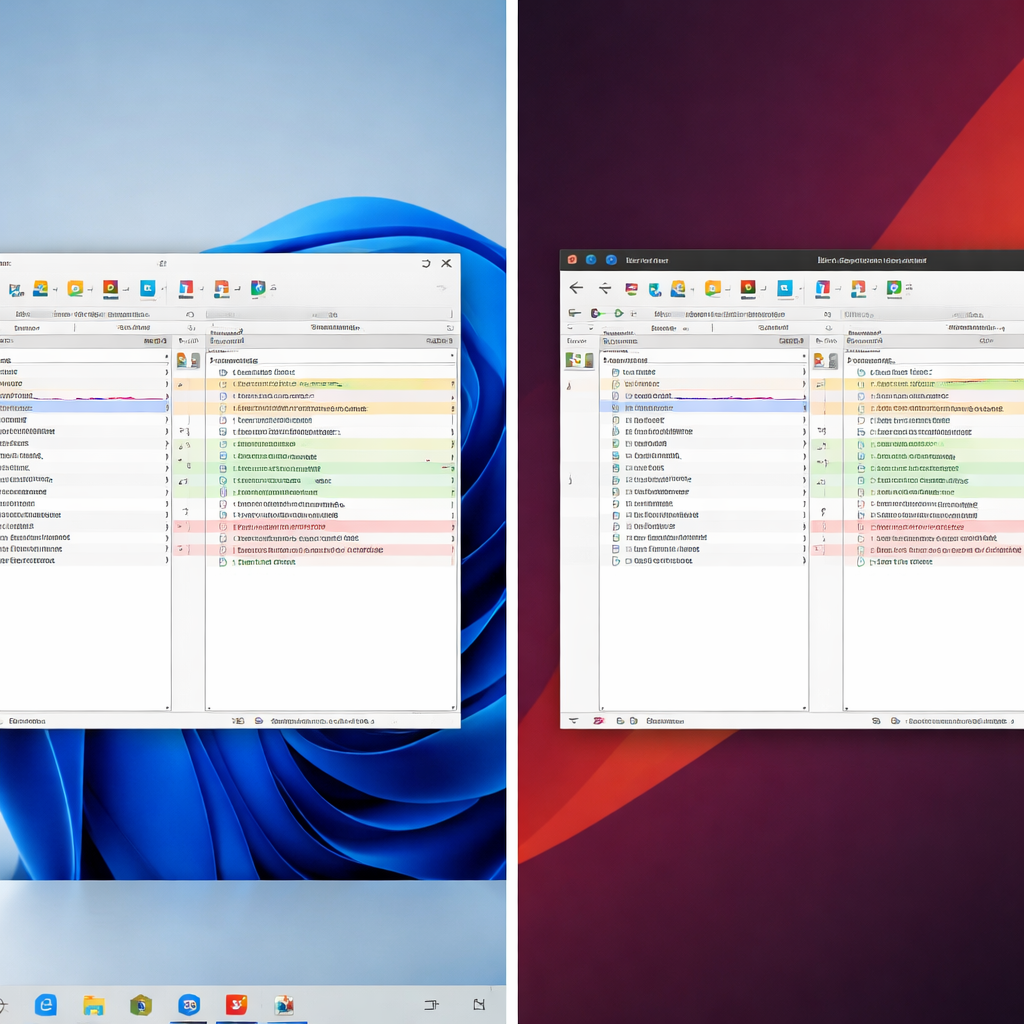The height and width of the screenshot is (1024, 1024).
Task: Select the first red highlighted row in the left window
Action: click(330, 526)
